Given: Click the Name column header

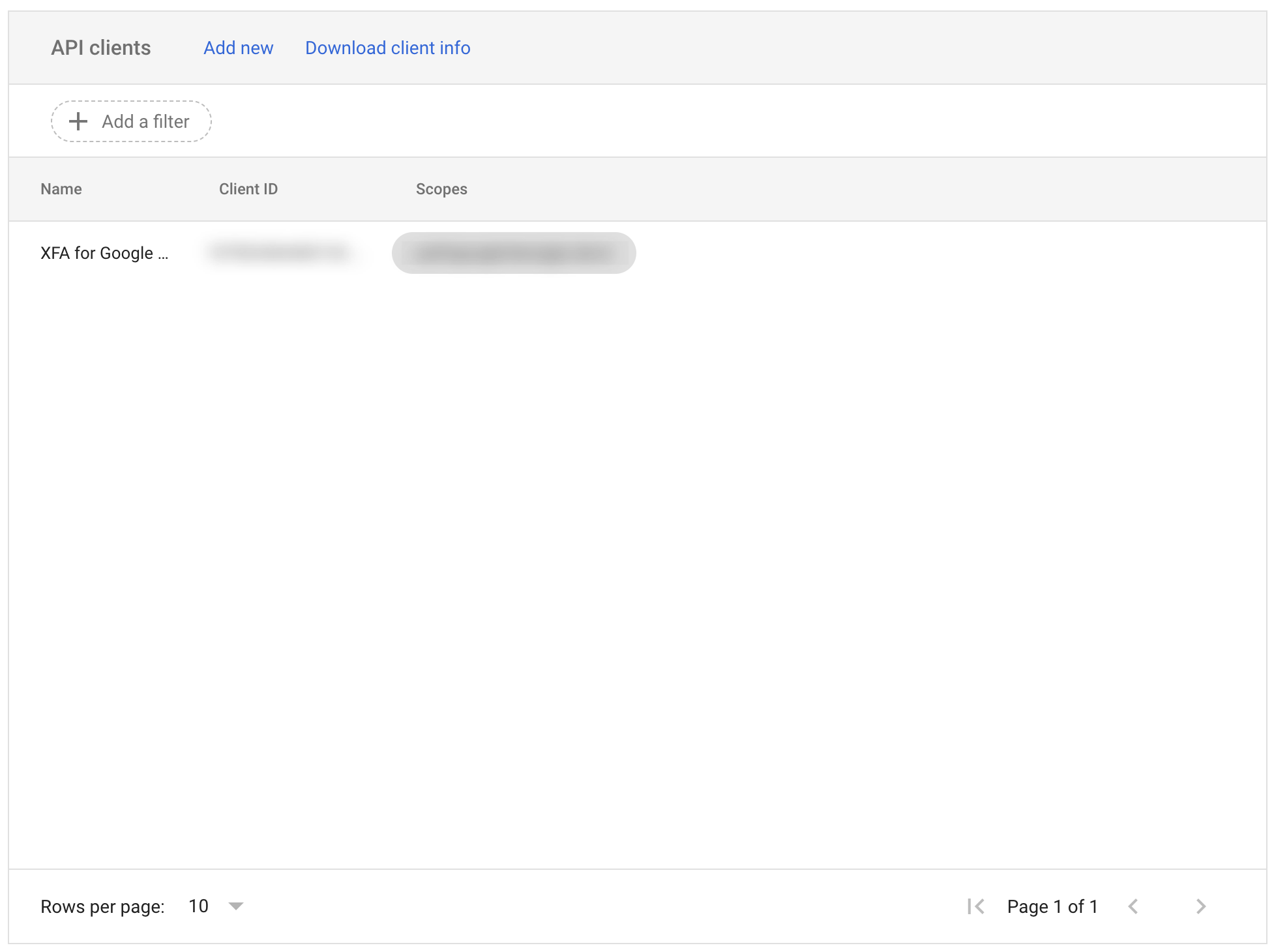Looking at the screenshot, I should (60, 189).
